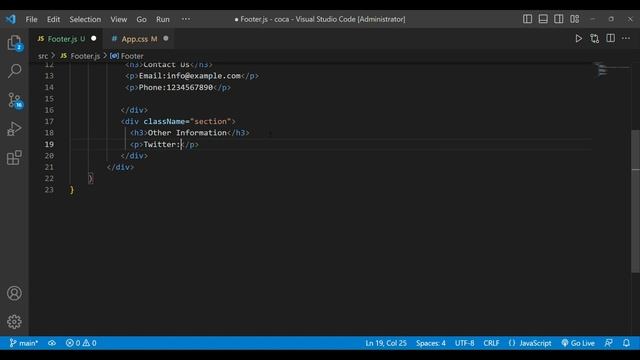Viewport: 640px width, 360px height.
Task: Click the closing div tag on line 16
Action: [x=134, y=110]
